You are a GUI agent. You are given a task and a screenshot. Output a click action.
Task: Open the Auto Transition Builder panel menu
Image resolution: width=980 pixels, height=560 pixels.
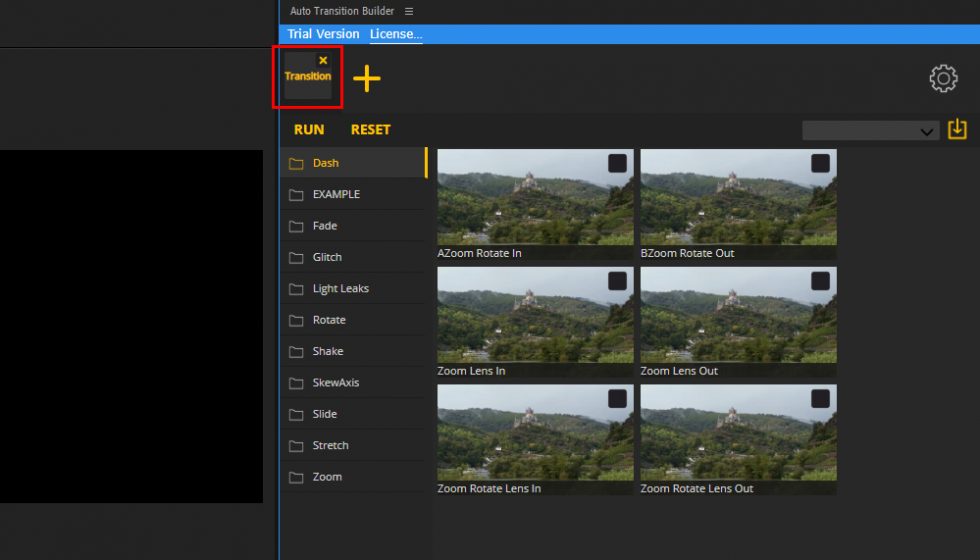pos(409,11)
